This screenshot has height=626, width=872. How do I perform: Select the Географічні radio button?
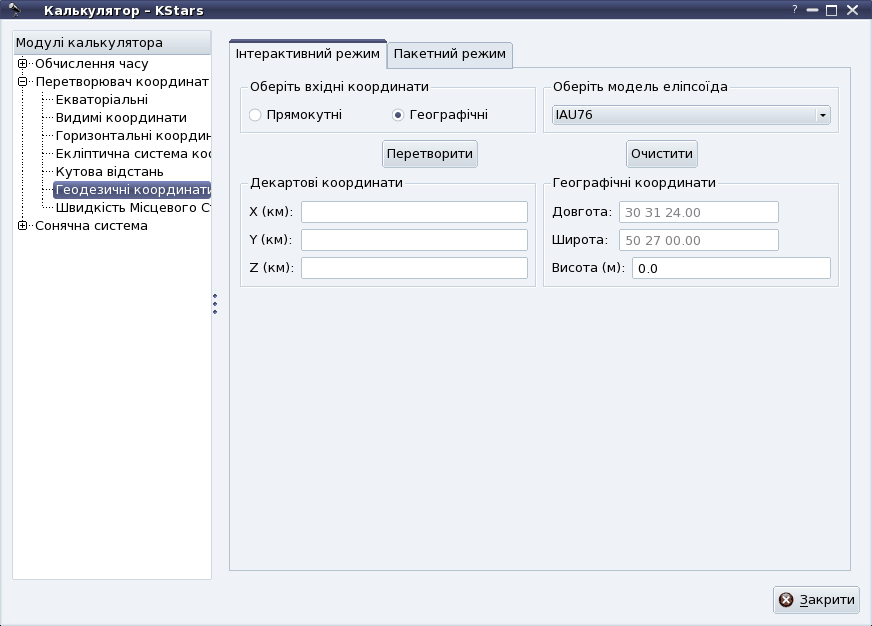[x=398, y=115]
